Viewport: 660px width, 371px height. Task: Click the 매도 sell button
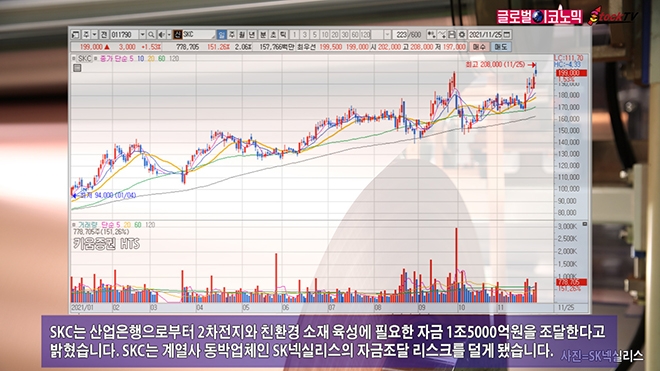click(x=501, y=47)
